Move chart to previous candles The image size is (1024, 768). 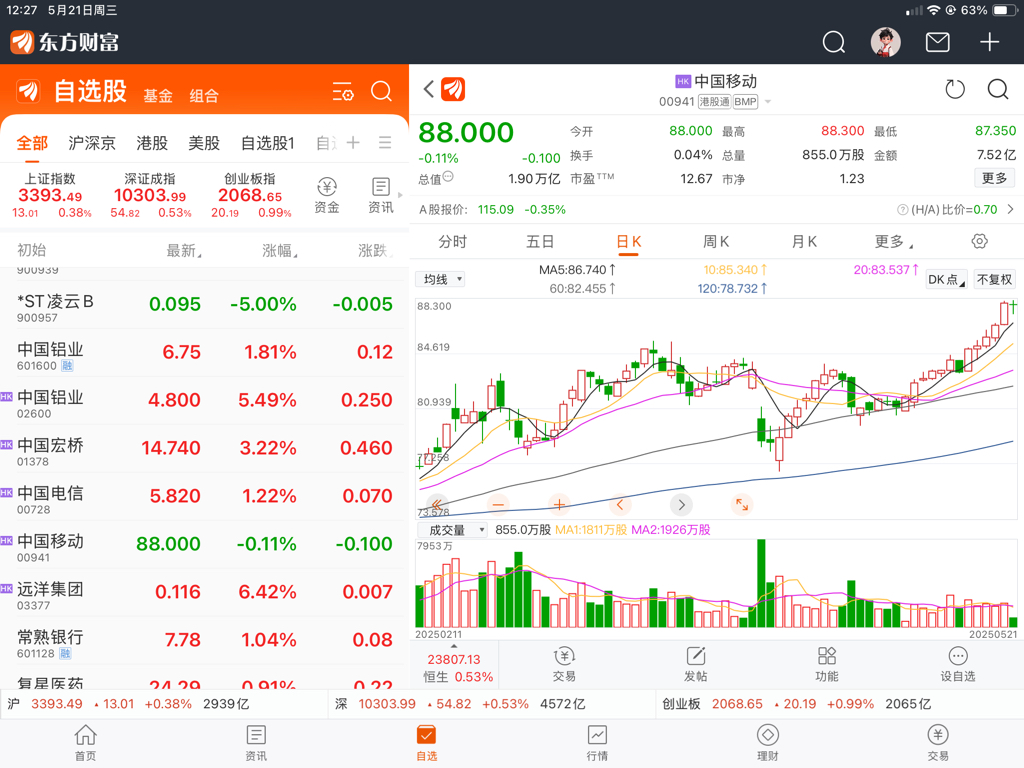point(620,505)
